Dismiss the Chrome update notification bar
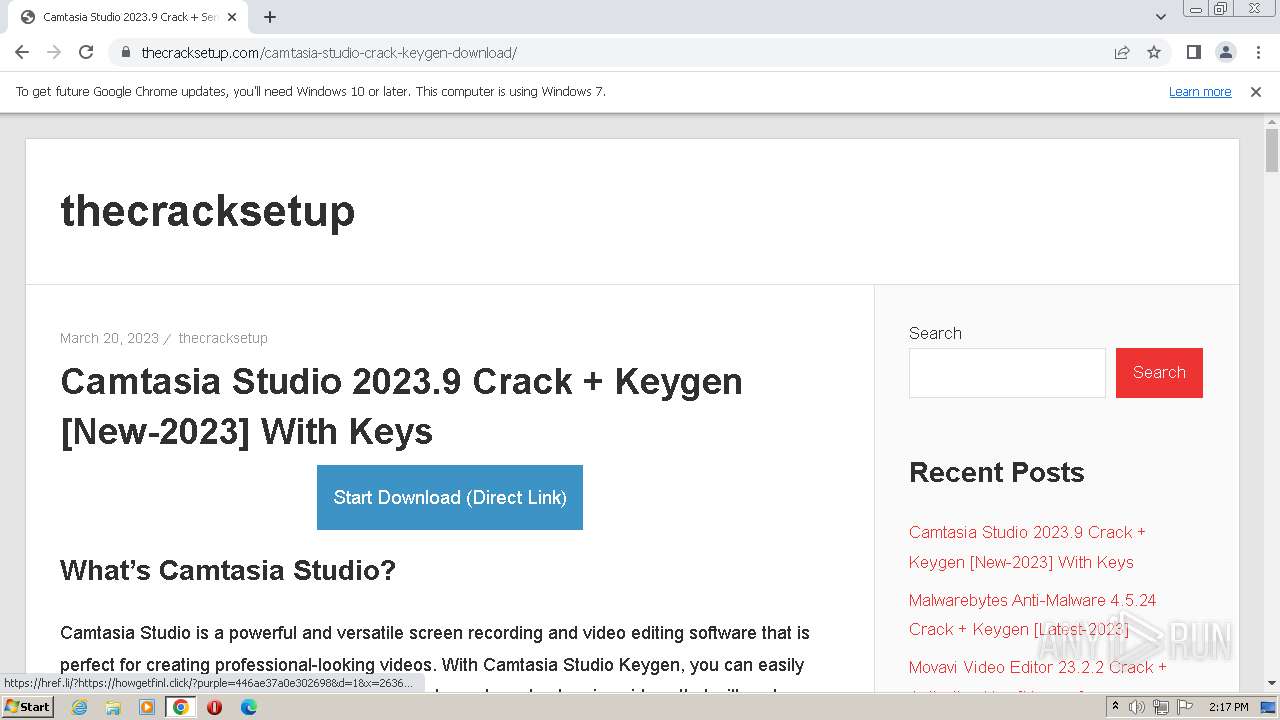 [x=1256, y=91]
